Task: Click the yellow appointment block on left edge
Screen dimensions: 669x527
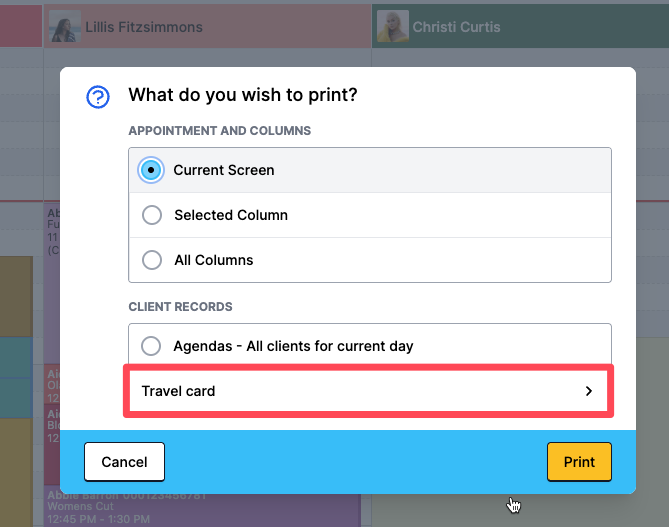Action: [16, 295]
